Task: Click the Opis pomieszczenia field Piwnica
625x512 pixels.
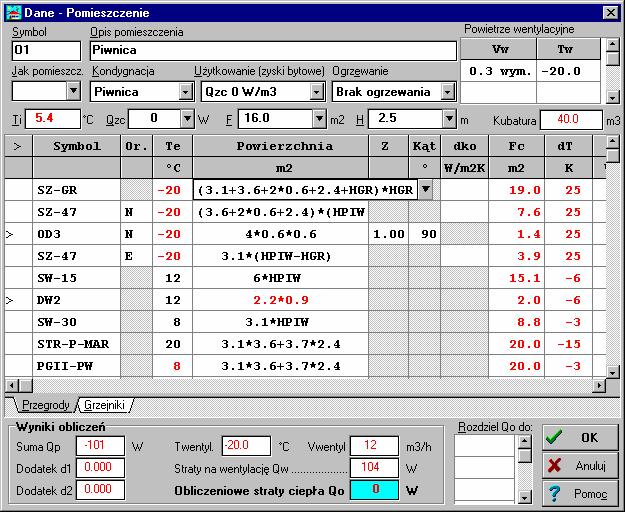Action: point(273,51)
